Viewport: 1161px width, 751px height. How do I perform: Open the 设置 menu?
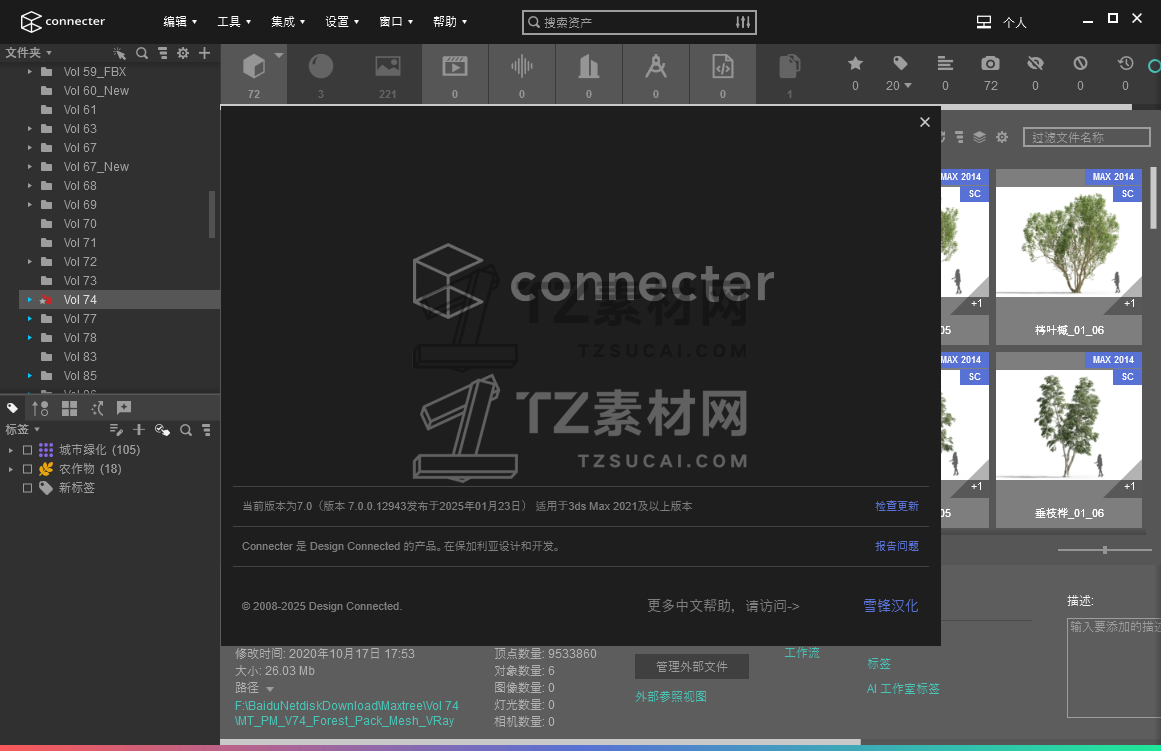point(342,21)
